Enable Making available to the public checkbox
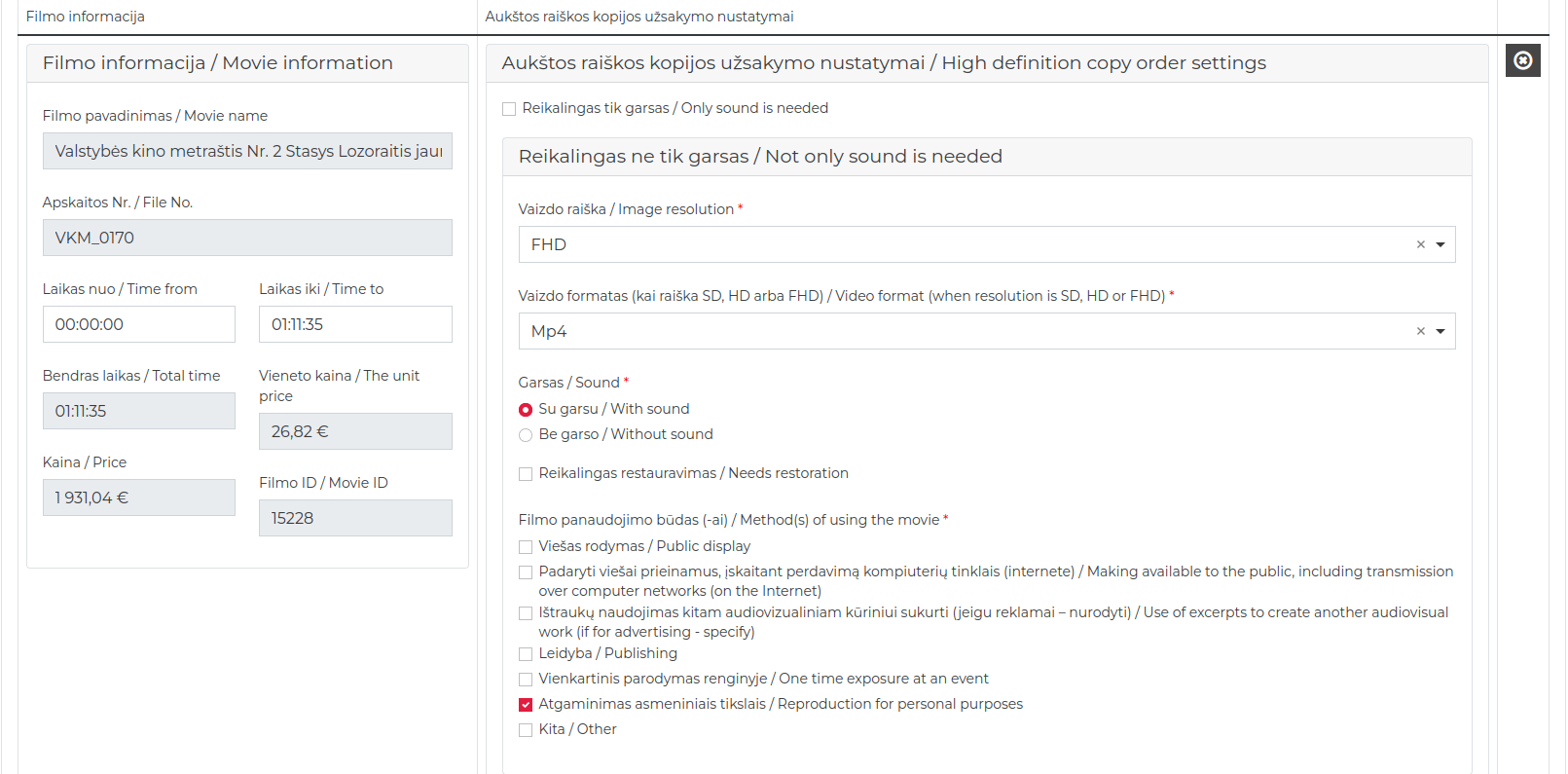This screenshot has height=774, width=1568. tap(526, 572)
